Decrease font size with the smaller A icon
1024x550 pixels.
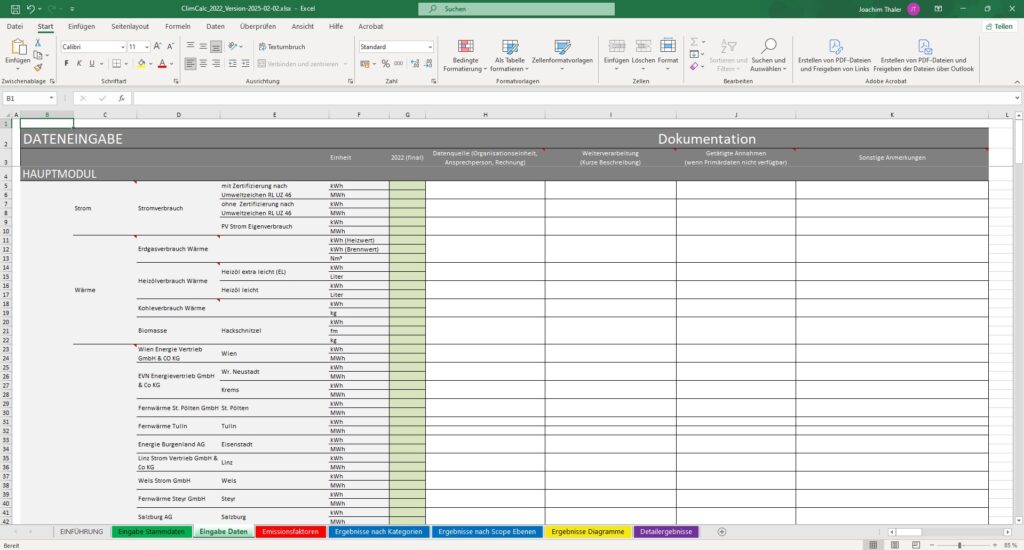click(170, 46)
